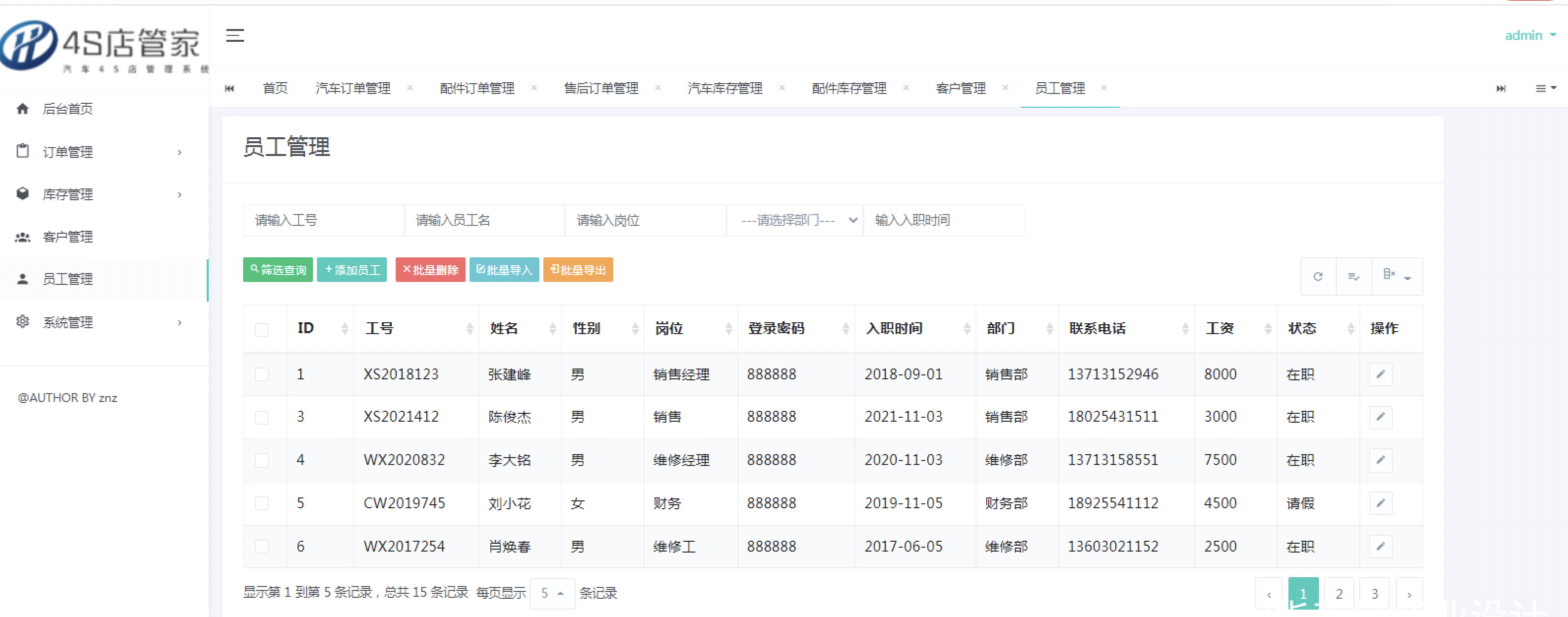Switch to the 首页 tab
The width and height of the screenshot is (1568, 617).
pyautogui.click(x=275, y=88)
